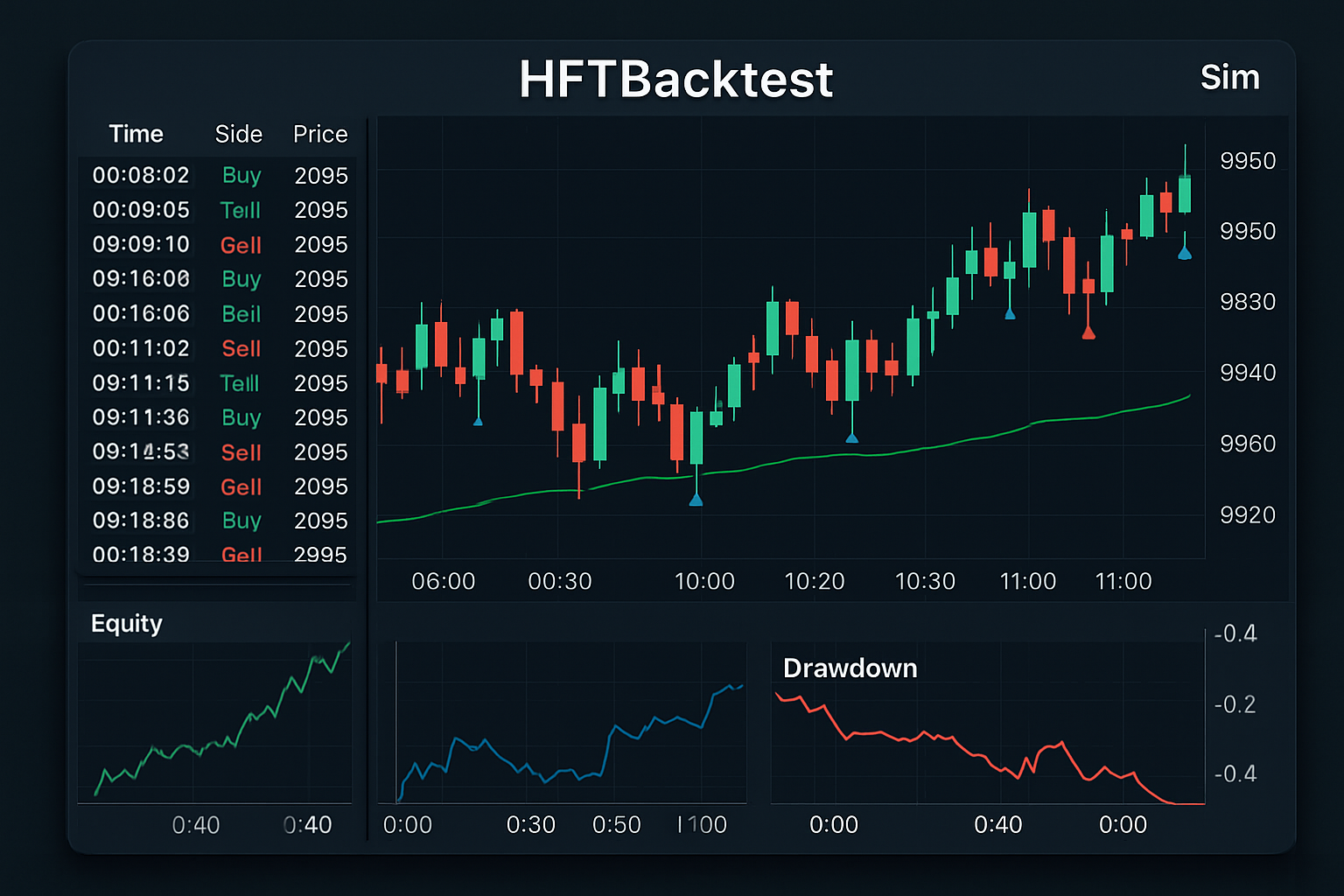Select the Time column header
The height and width of the screenshot is (896, 1344).
coord(136,134)
